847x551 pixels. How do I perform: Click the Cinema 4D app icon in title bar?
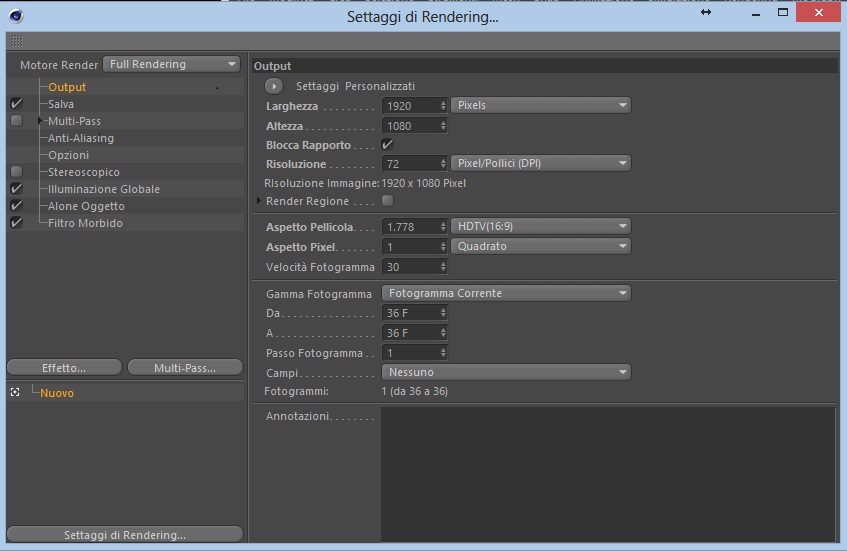point(16,16)
